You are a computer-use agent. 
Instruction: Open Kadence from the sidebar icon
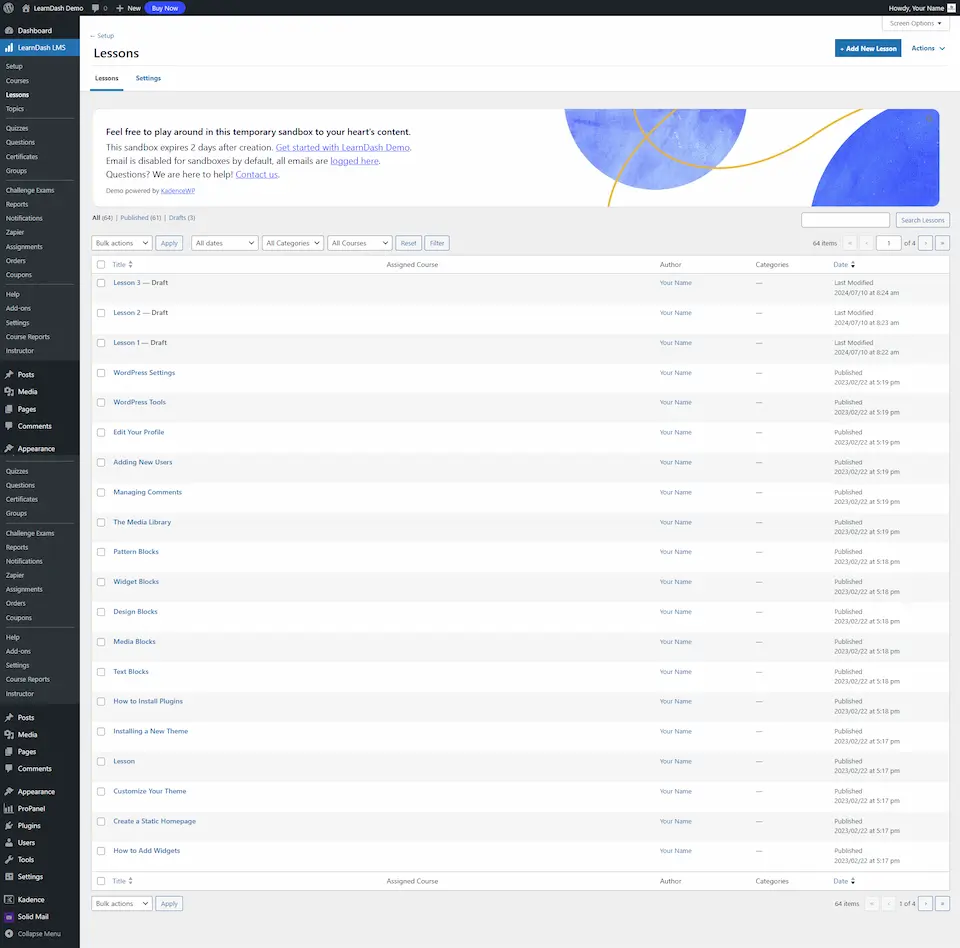[9, 900]
